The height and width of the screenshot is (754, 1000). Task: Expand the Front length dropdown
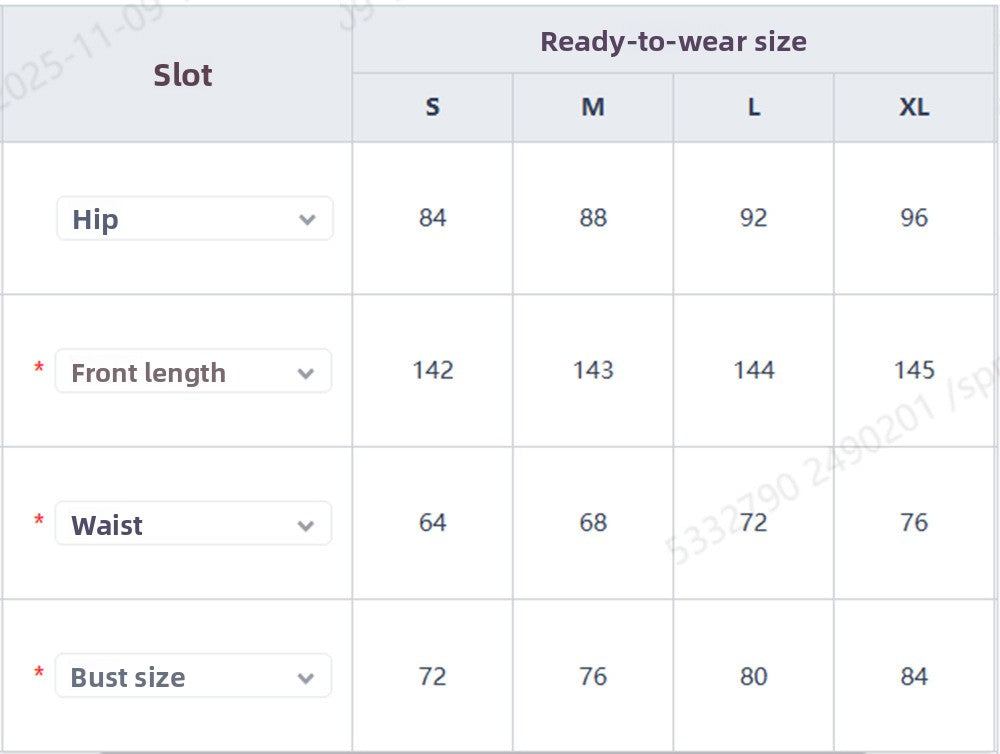[193, 371]
